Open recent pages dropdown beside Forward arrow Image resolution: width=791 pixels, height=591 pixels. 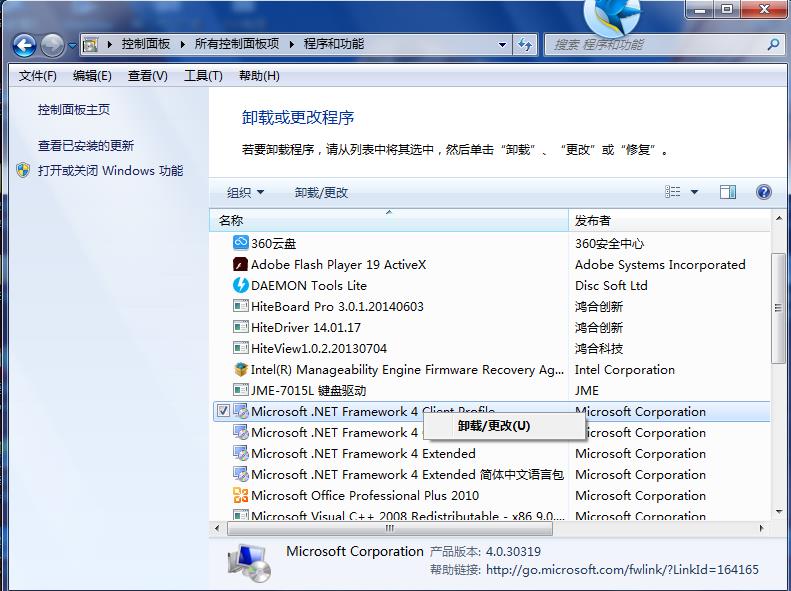click(72, 45)
